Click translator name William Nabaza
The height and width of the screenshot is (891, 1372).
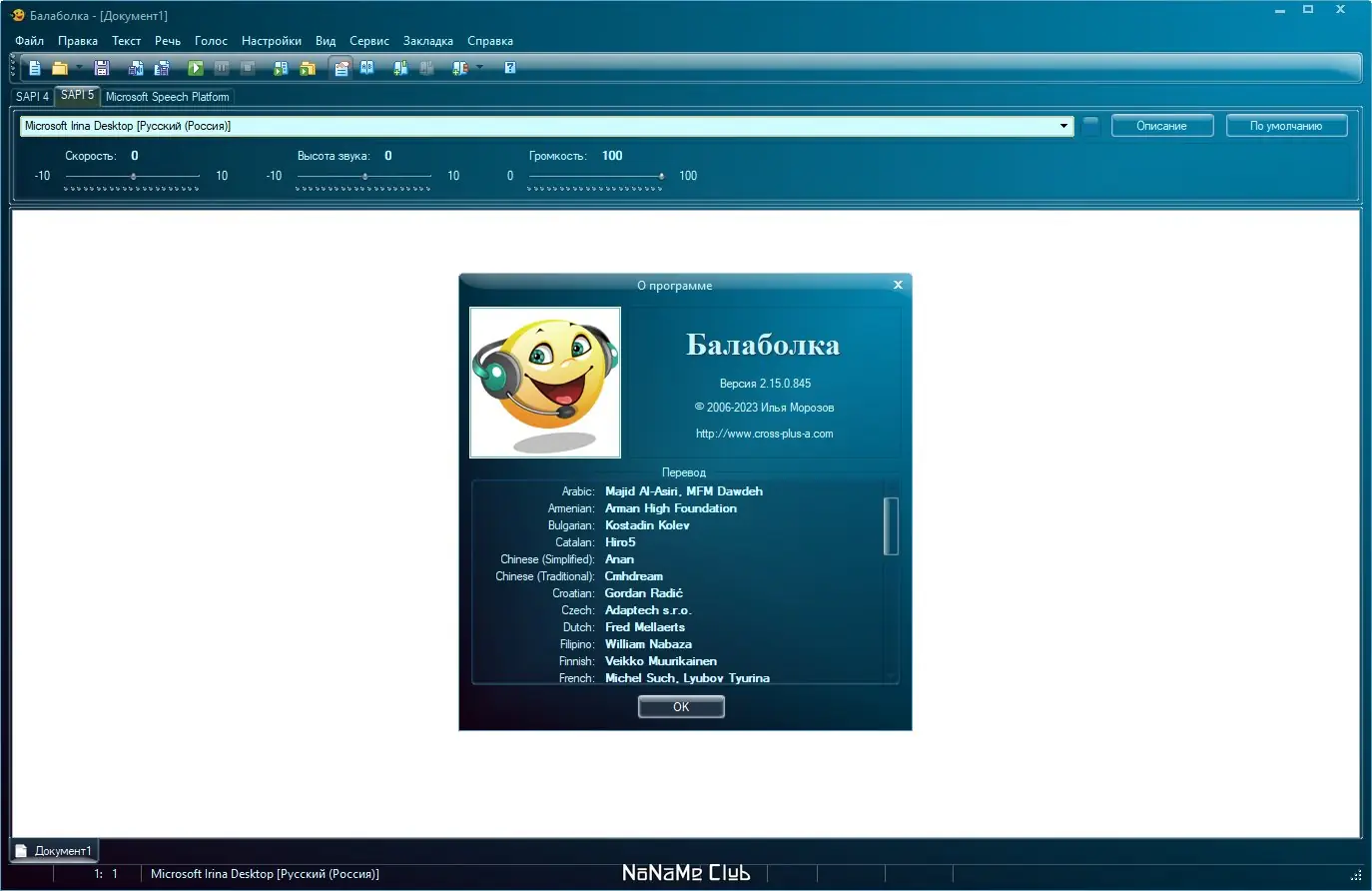click(648, 644)
